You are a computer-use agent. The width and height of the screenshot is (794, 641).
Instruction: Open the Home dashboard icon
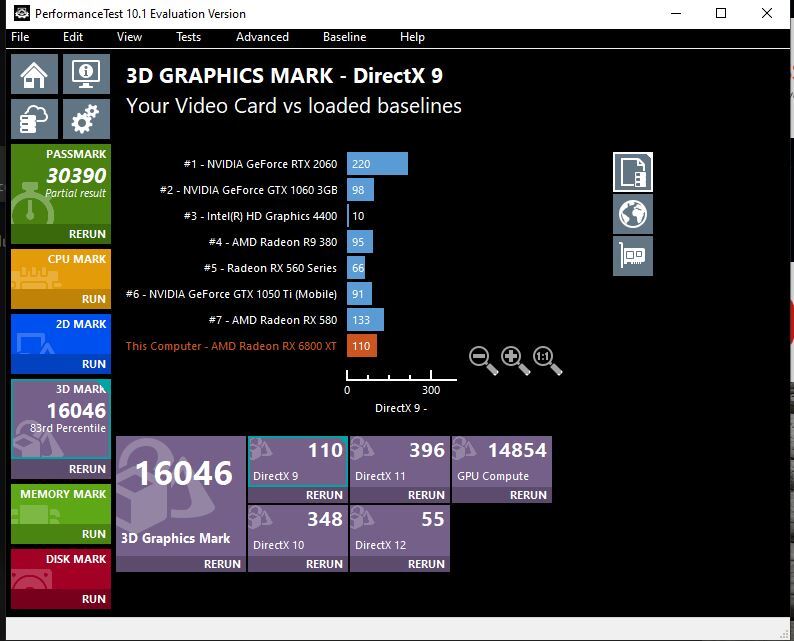[x=34, y=74]
